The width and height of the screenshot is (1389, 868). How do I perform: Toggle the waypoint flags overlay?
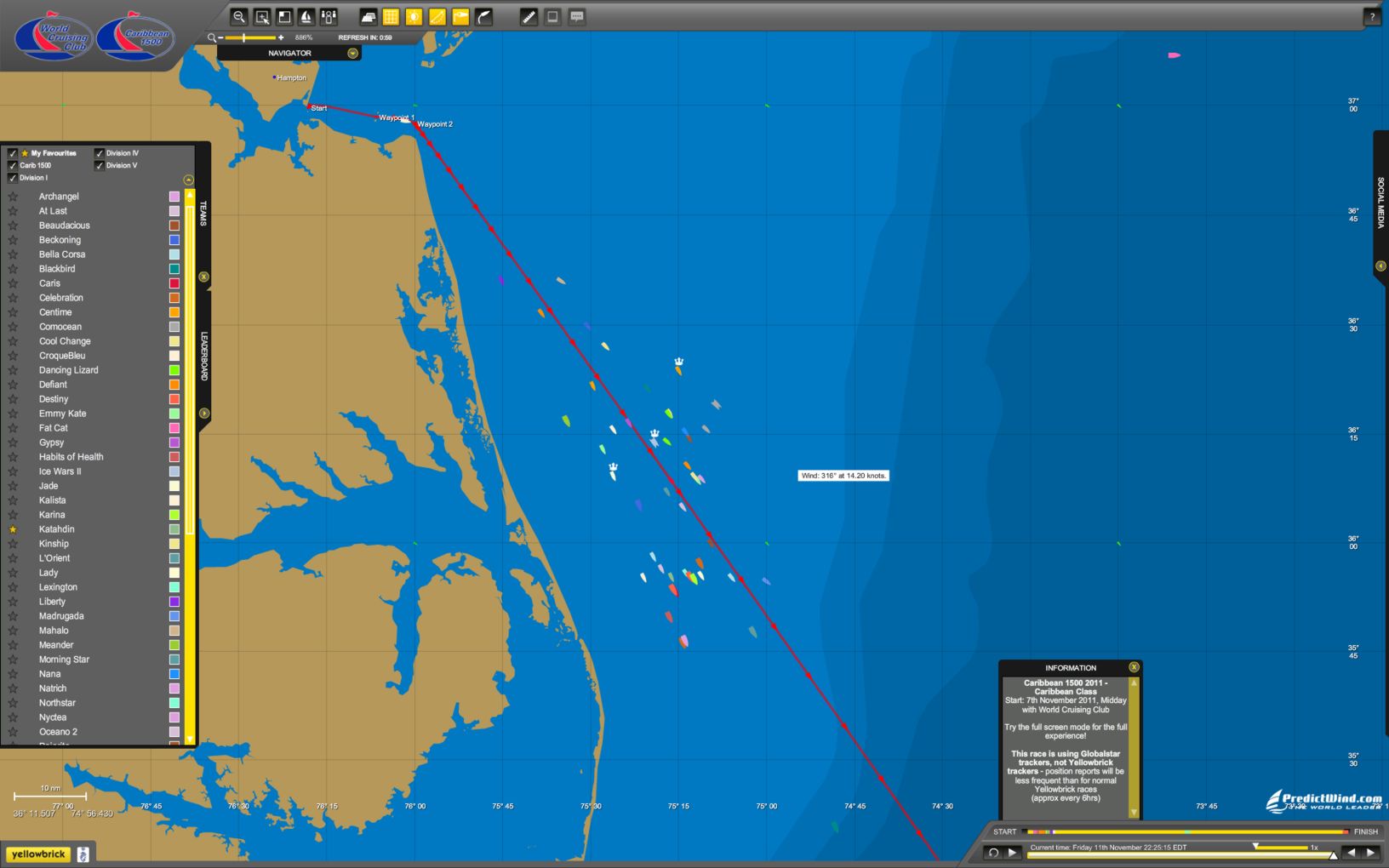pyautogui.click(x=460, y=16)
